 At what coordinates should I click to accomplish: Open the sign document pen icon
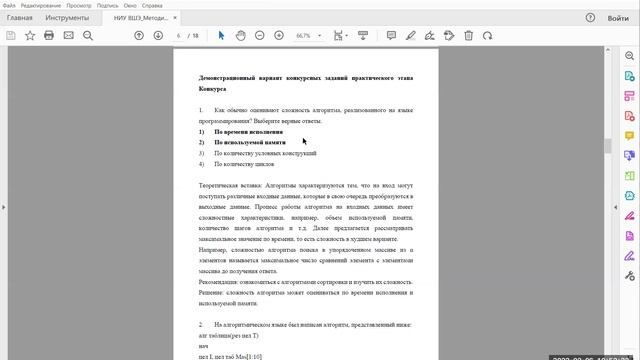pos(429,36)
